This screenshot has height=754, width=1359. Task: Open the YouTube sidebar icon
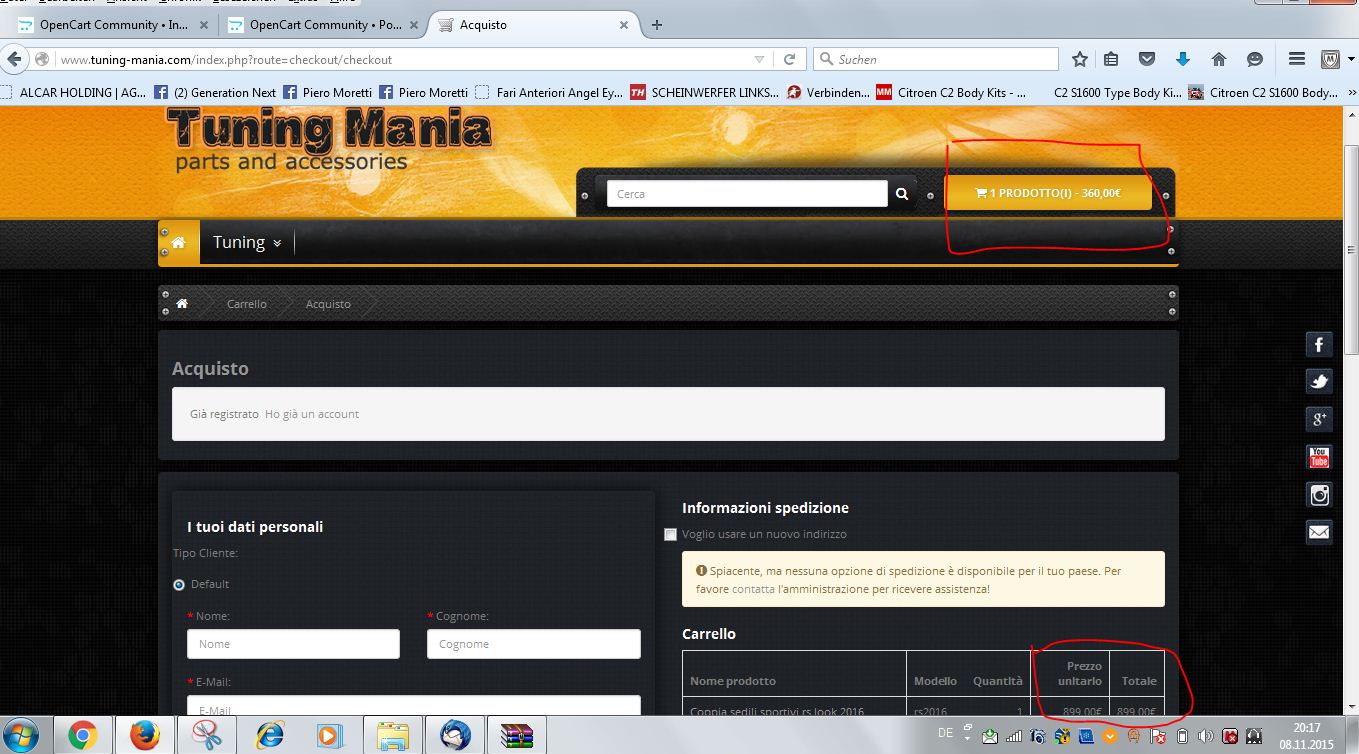pyautogui.click(x=1319, y=457)
